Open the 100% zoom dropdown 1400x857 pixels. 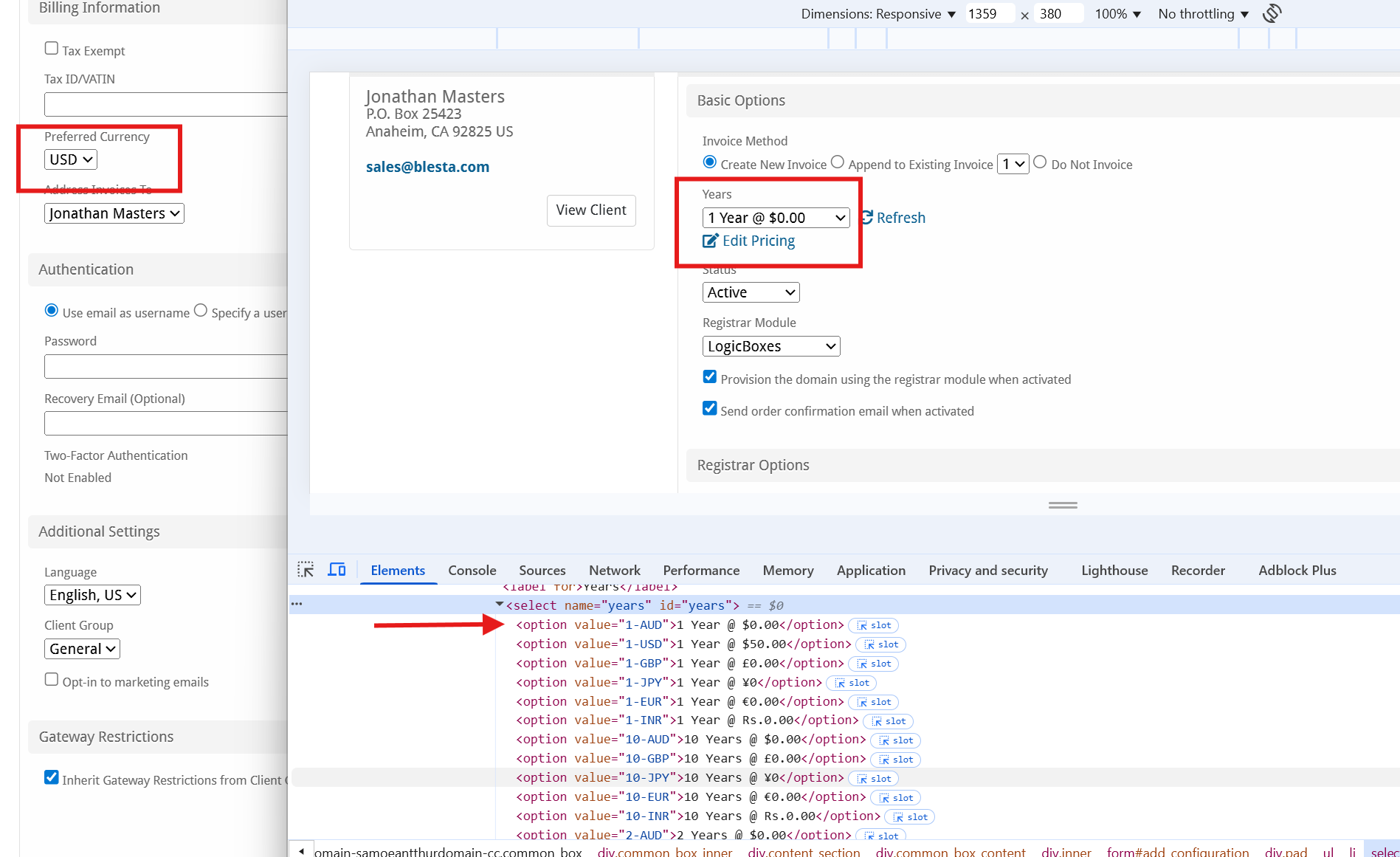click(x=1118, y=14)
